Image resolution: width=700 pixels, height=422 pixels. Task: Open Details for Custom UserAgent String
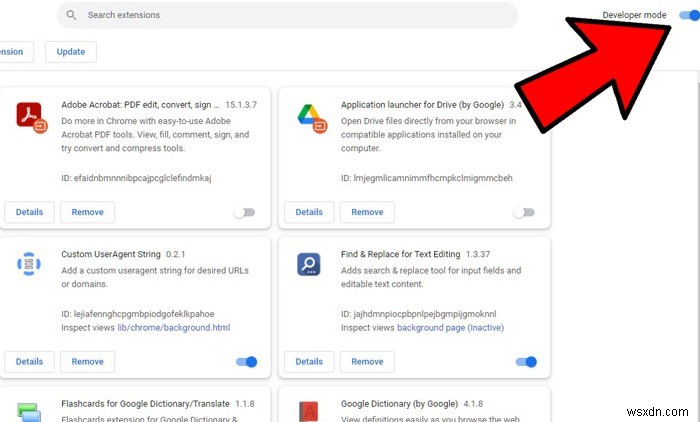29,362
